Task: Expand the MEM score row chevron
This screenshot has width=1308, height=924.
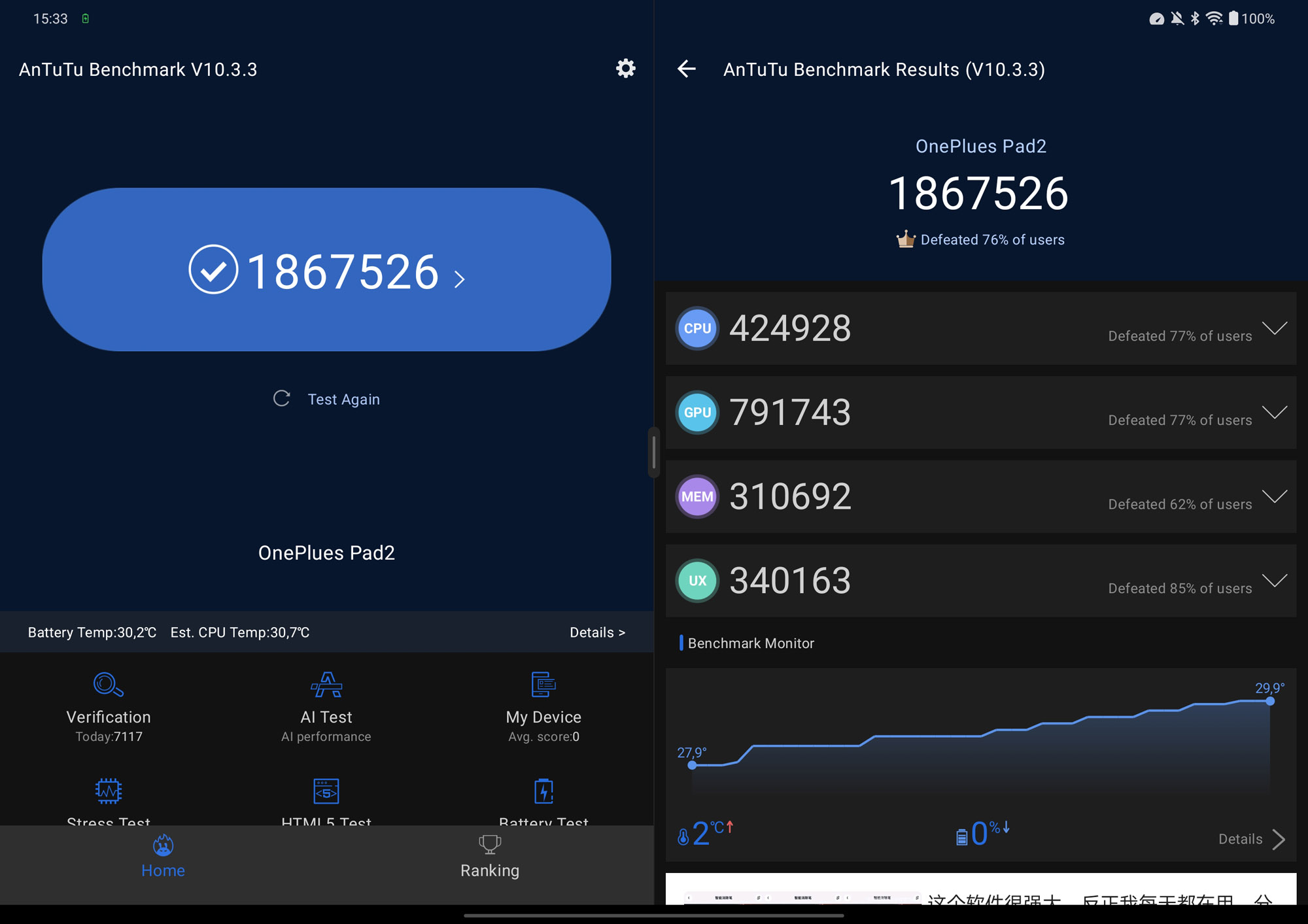Action: 1275,496
